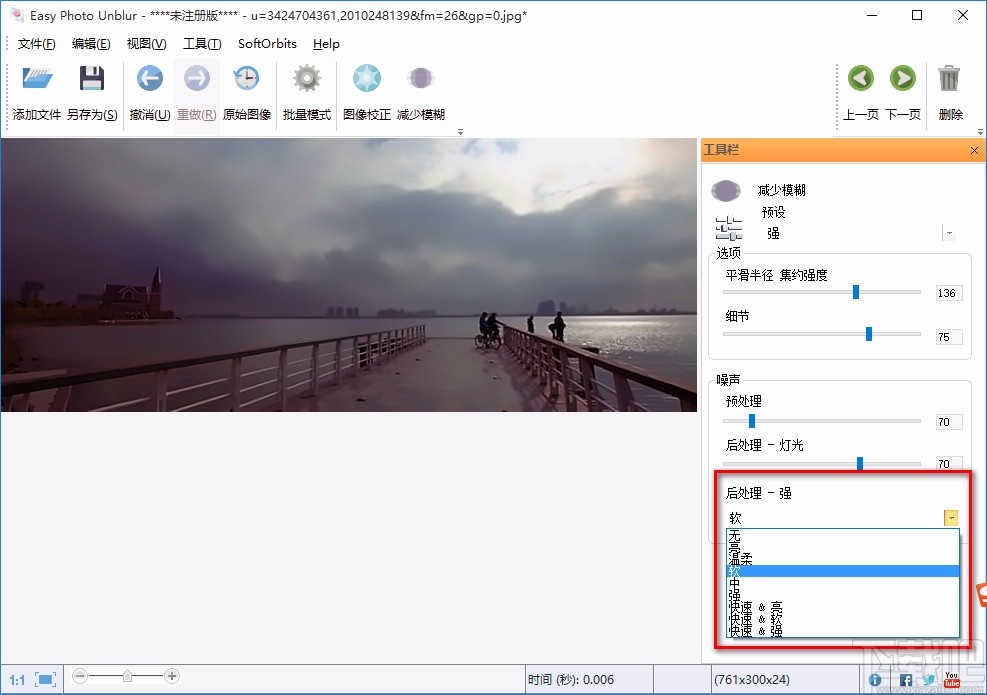Open the SoftOrbits menu
The height and width of the screenshot is (695, 987).
(x=266, y=44)
